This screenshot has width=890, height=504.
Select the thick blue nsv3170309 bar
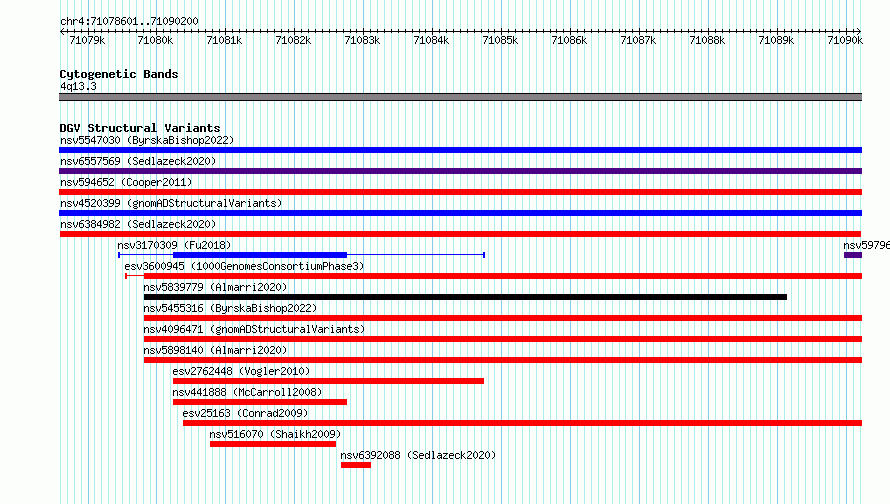(x=260, y=255)
